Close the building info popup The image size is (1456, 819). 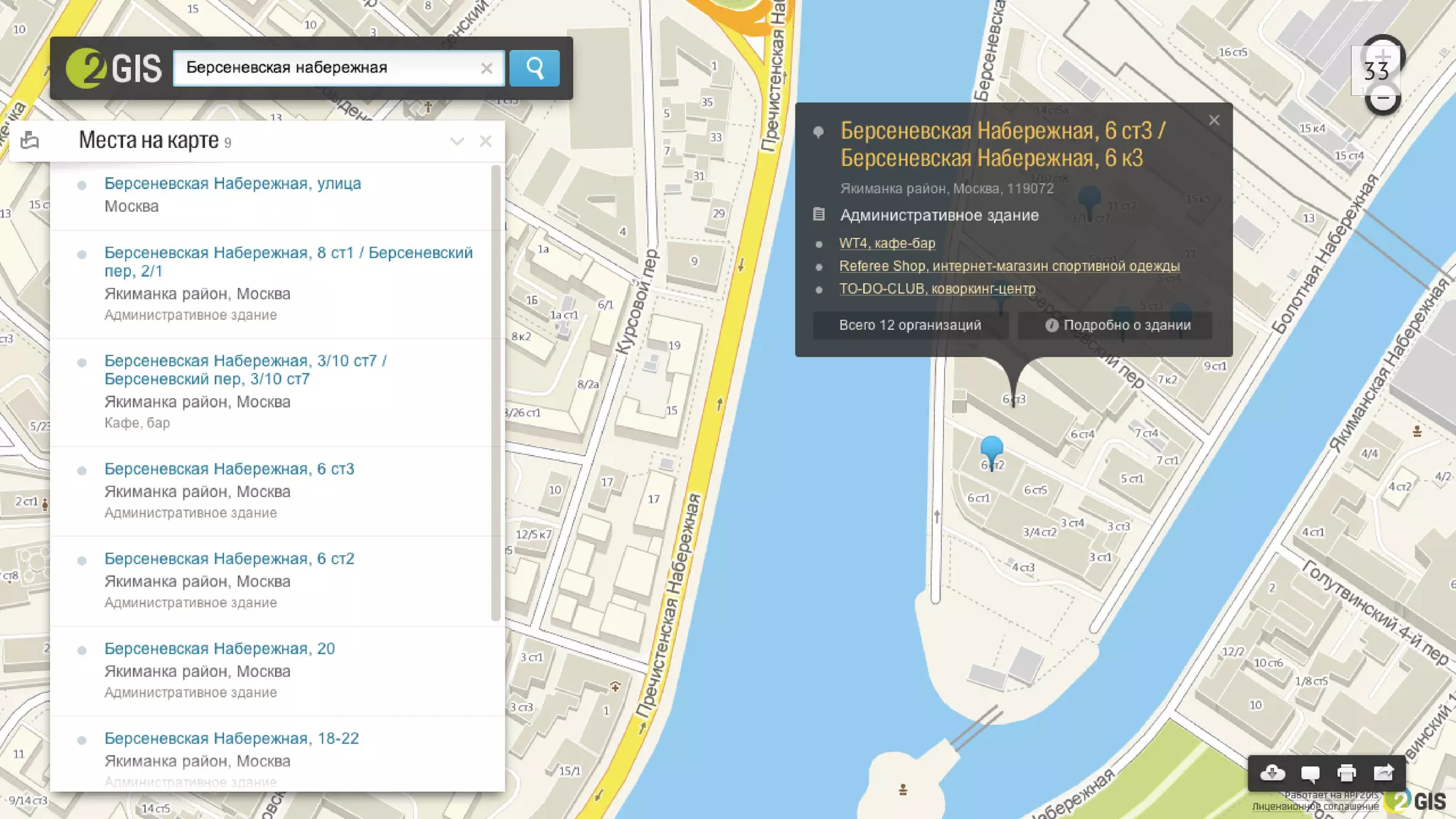pyautogui.click(x=1214, y=120)
